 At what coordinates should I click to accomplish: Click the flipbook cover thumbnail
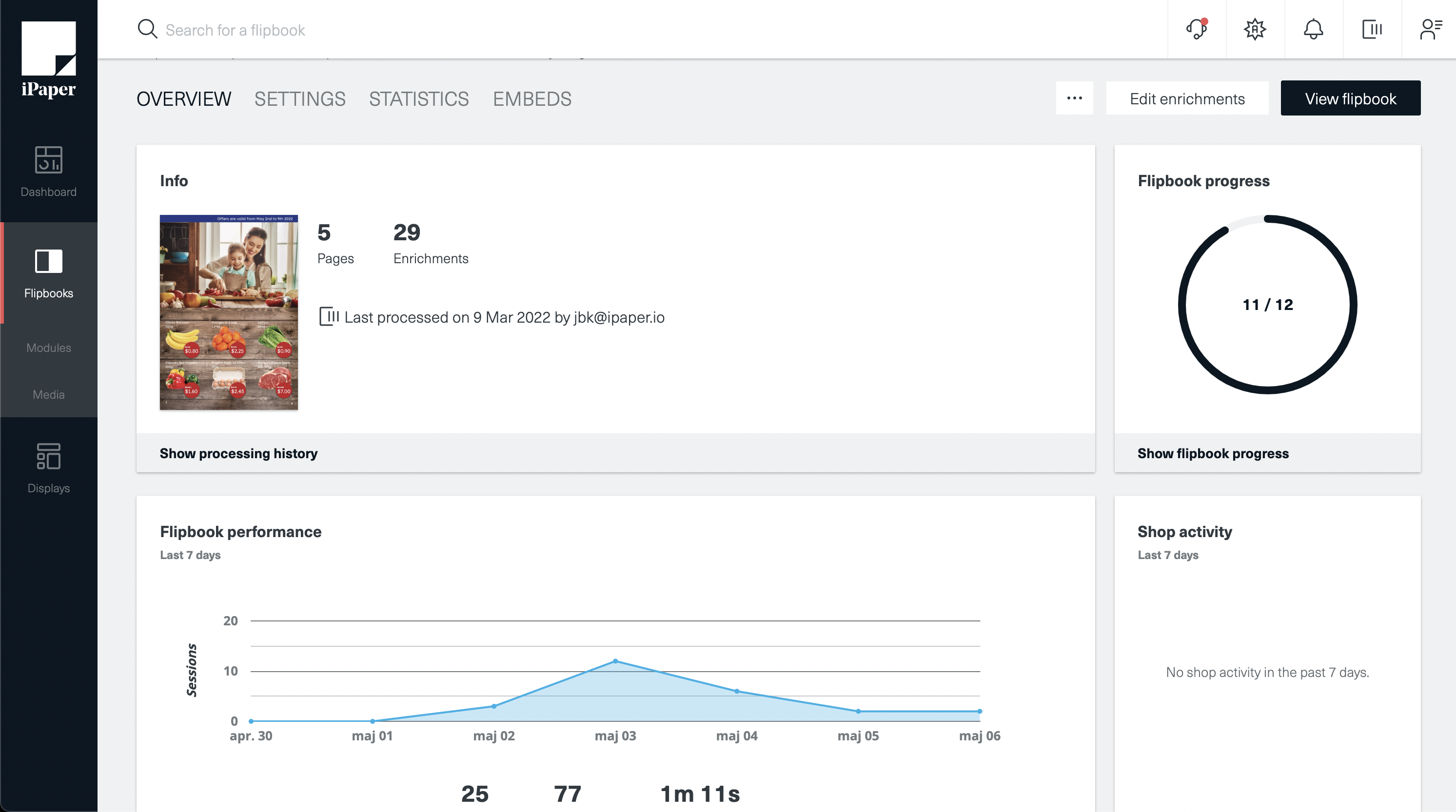[x=228, y=312]
